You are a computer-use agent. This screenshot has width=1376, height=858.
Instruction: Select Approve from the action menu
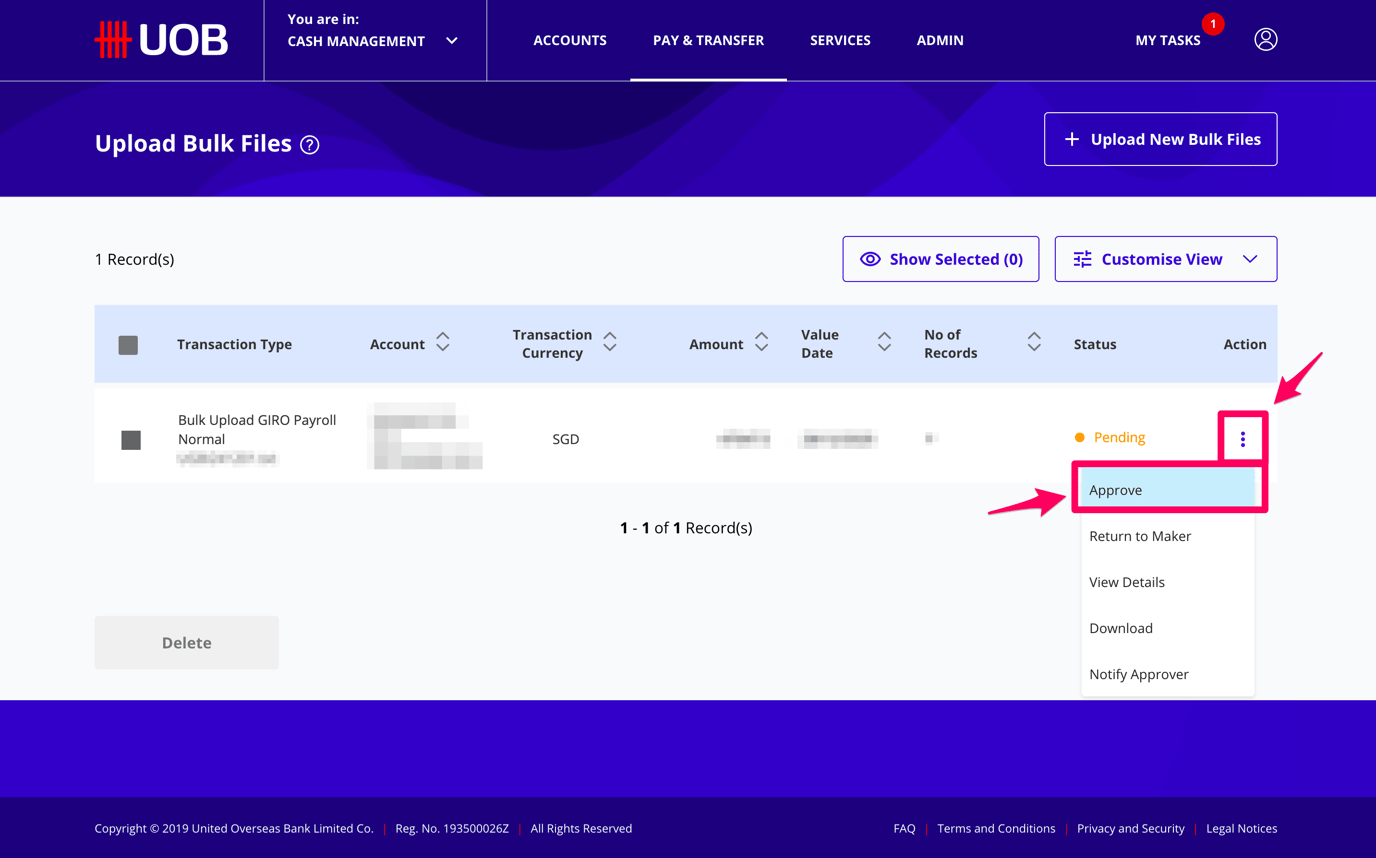(x=1115, y=489)
